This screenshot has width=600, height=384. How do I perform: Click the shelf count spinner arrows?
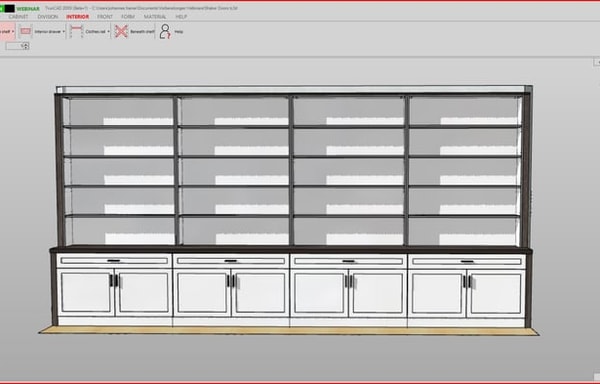pyautogui.click(x=26, y=46)
